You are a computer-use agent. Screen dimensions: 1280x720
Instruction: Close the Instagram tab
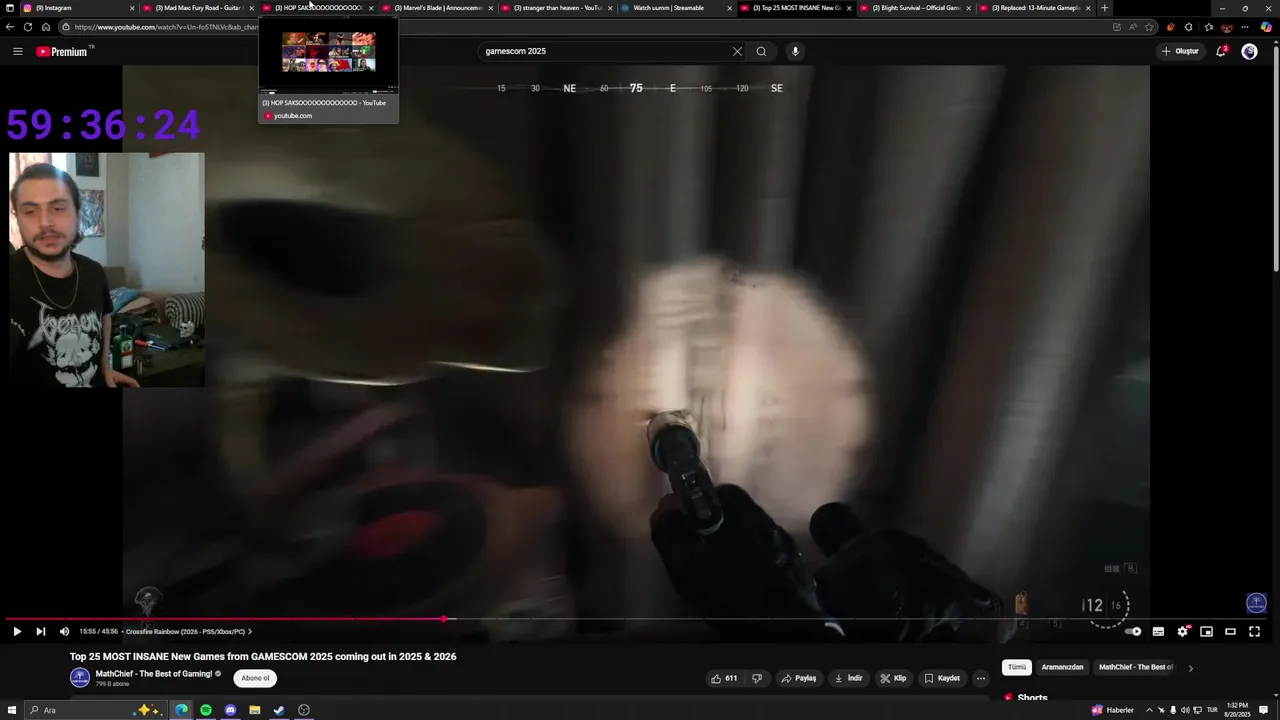[x=131, y=8]
